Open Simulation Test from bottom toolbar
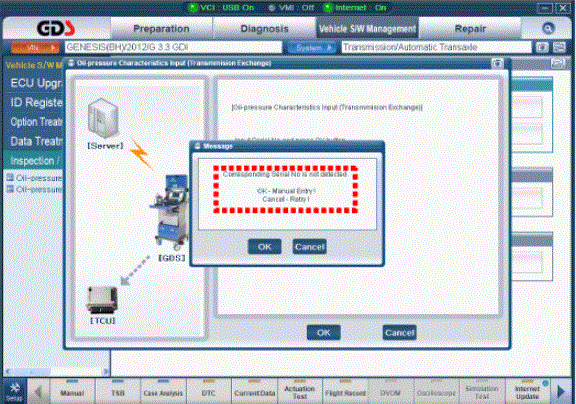576x404 pixels. tap(482, 392)
